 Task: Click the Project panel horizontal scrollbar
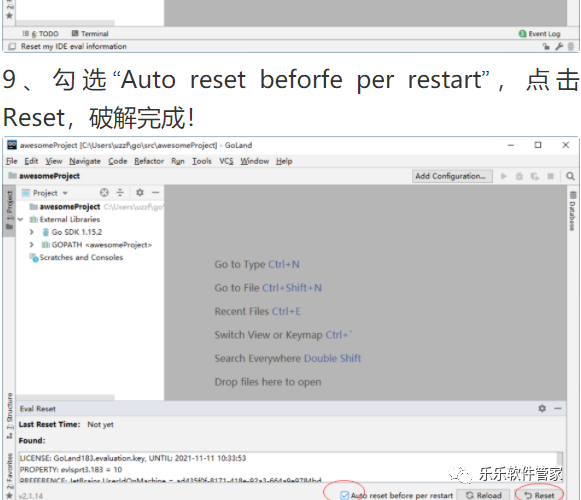65,397
